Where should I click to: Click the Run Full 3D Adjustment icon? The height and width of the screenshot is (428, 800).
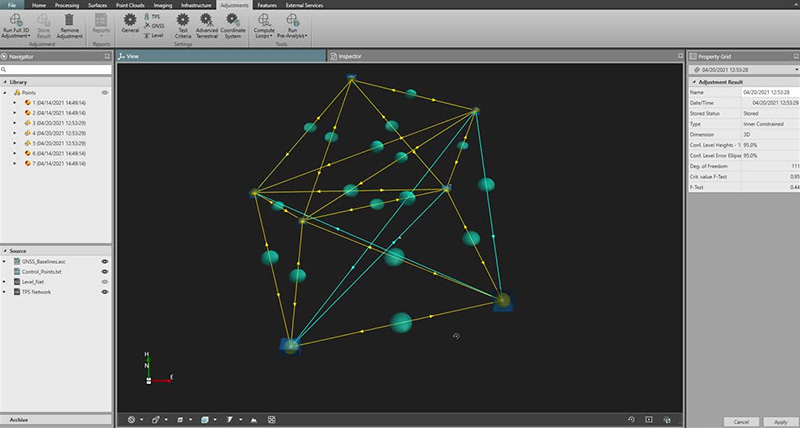point(17,19)
